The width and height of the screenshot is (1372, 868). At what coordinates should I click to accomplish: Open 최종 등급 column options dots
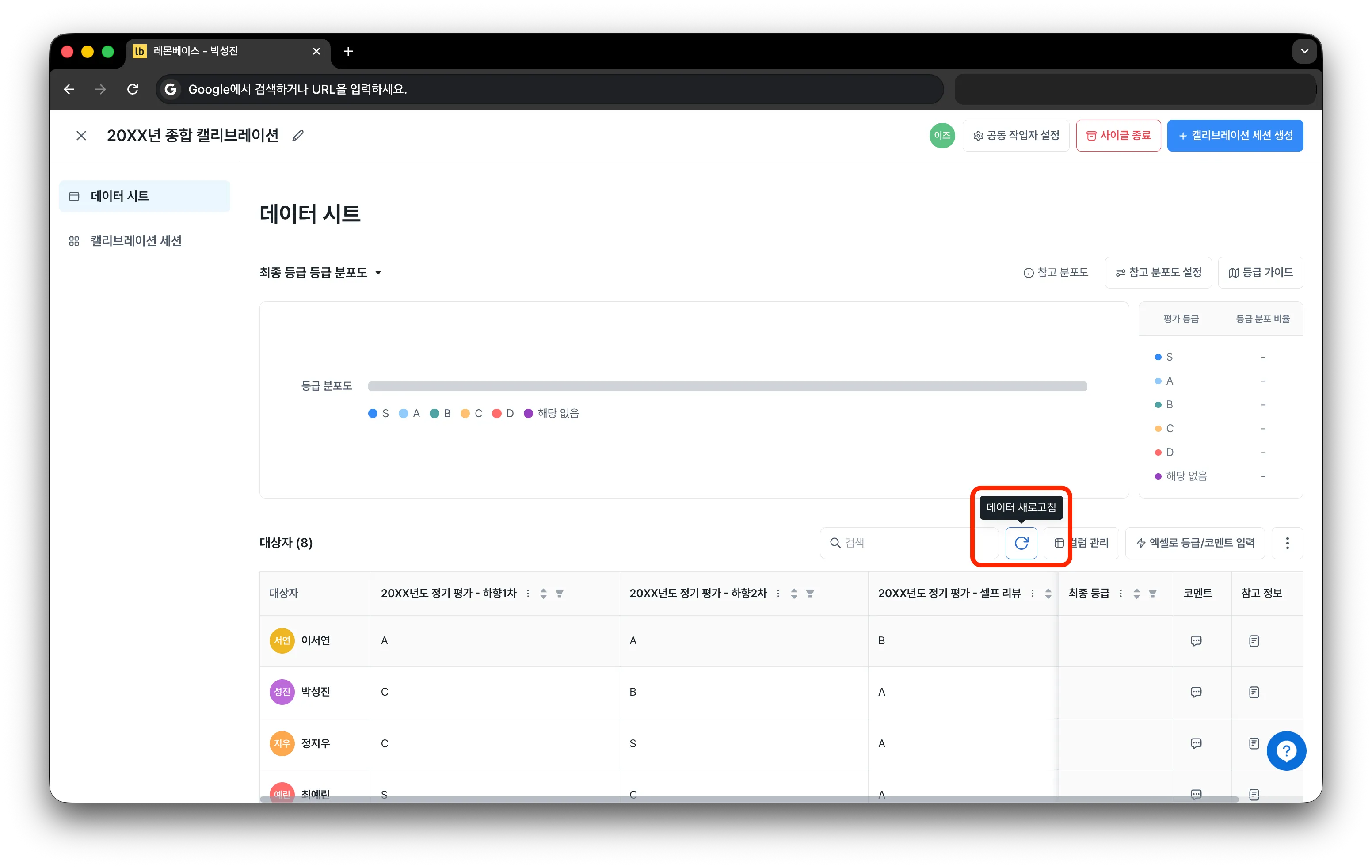pos(1121,594)
